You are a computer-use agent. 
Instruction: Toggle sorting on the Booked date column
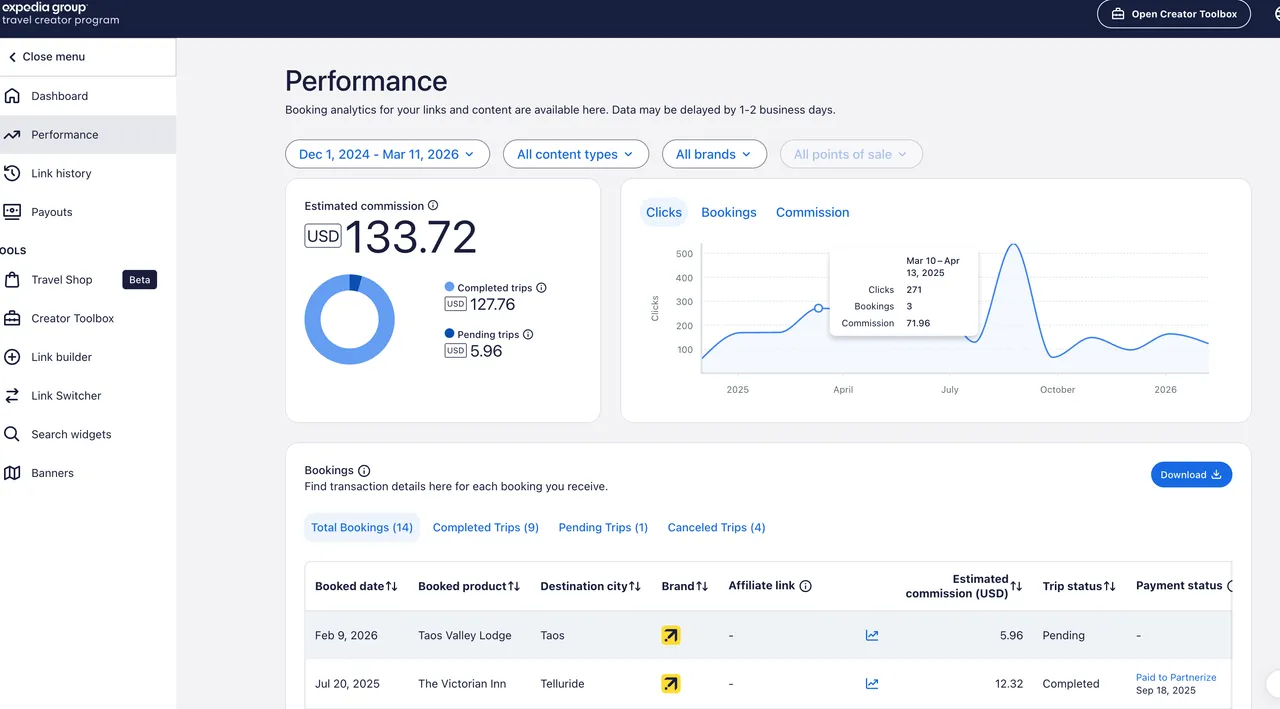391,586
